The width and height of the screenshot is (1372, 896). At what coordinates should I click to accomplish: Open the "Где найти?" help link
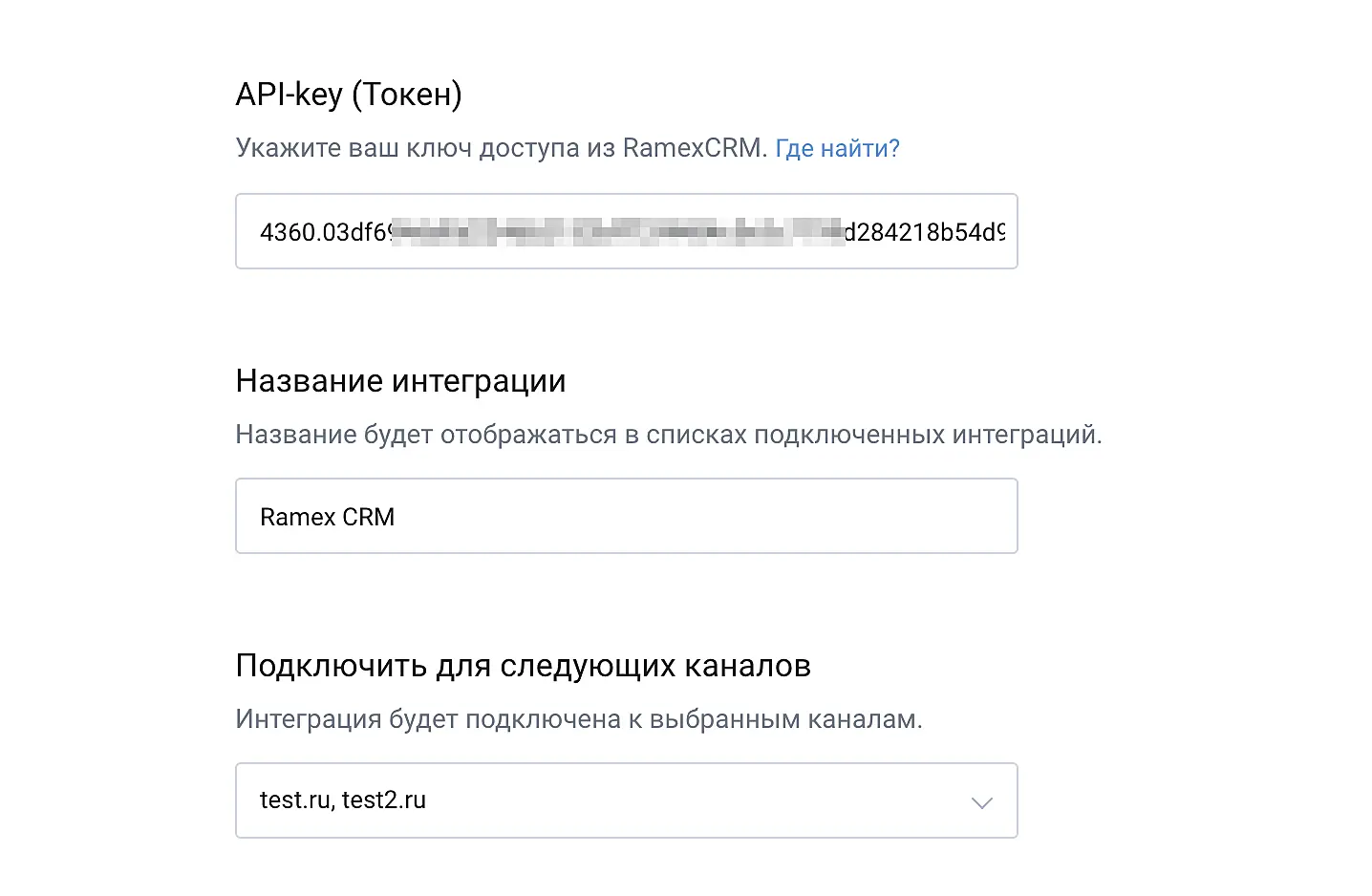[837, 148]
